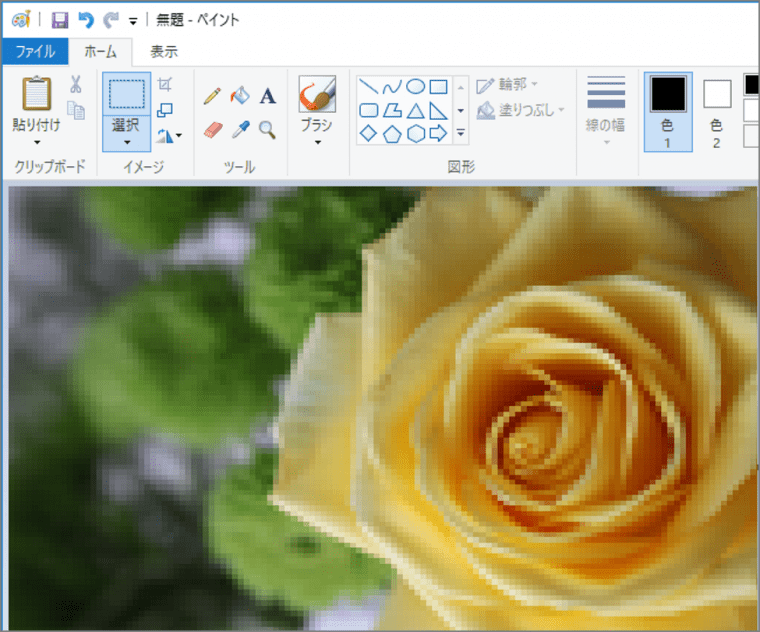Select the Magnifier tool
The height and width of the screenshot is (632, 760).
(267, 130)
